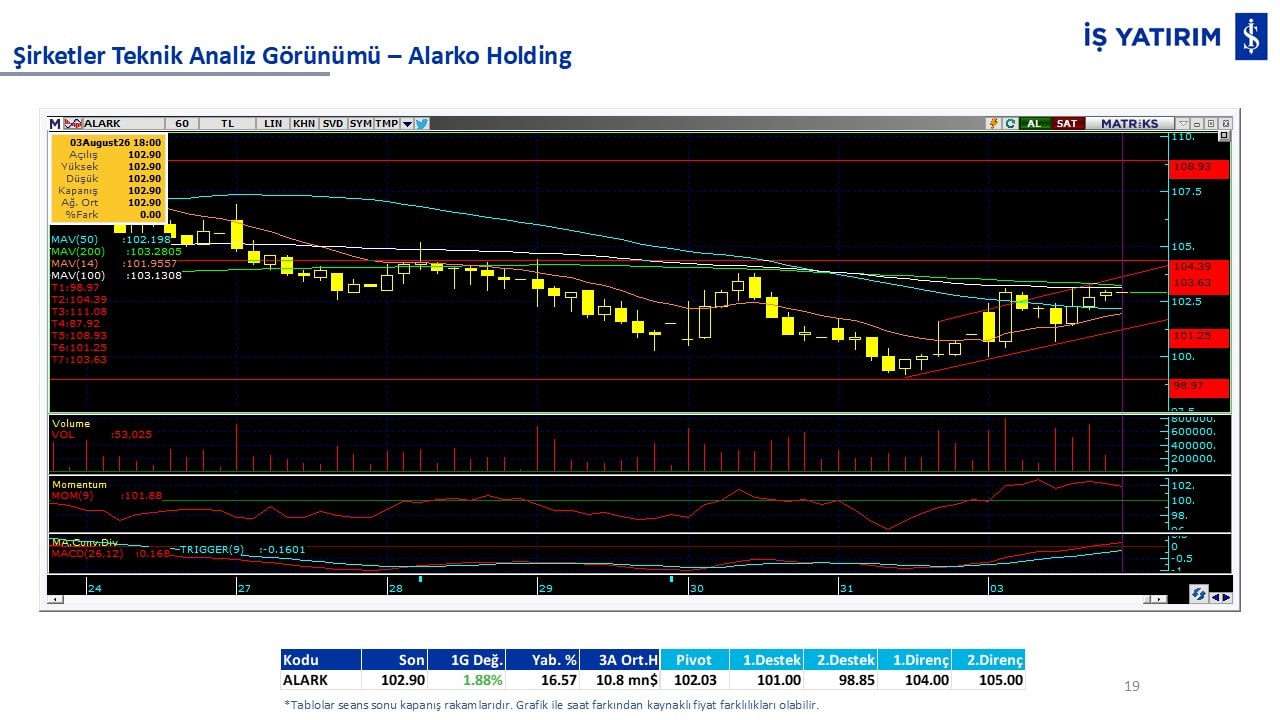Click the T2:104.39 trend line label
Viewport: 1280px width, 720px height.
79,300
